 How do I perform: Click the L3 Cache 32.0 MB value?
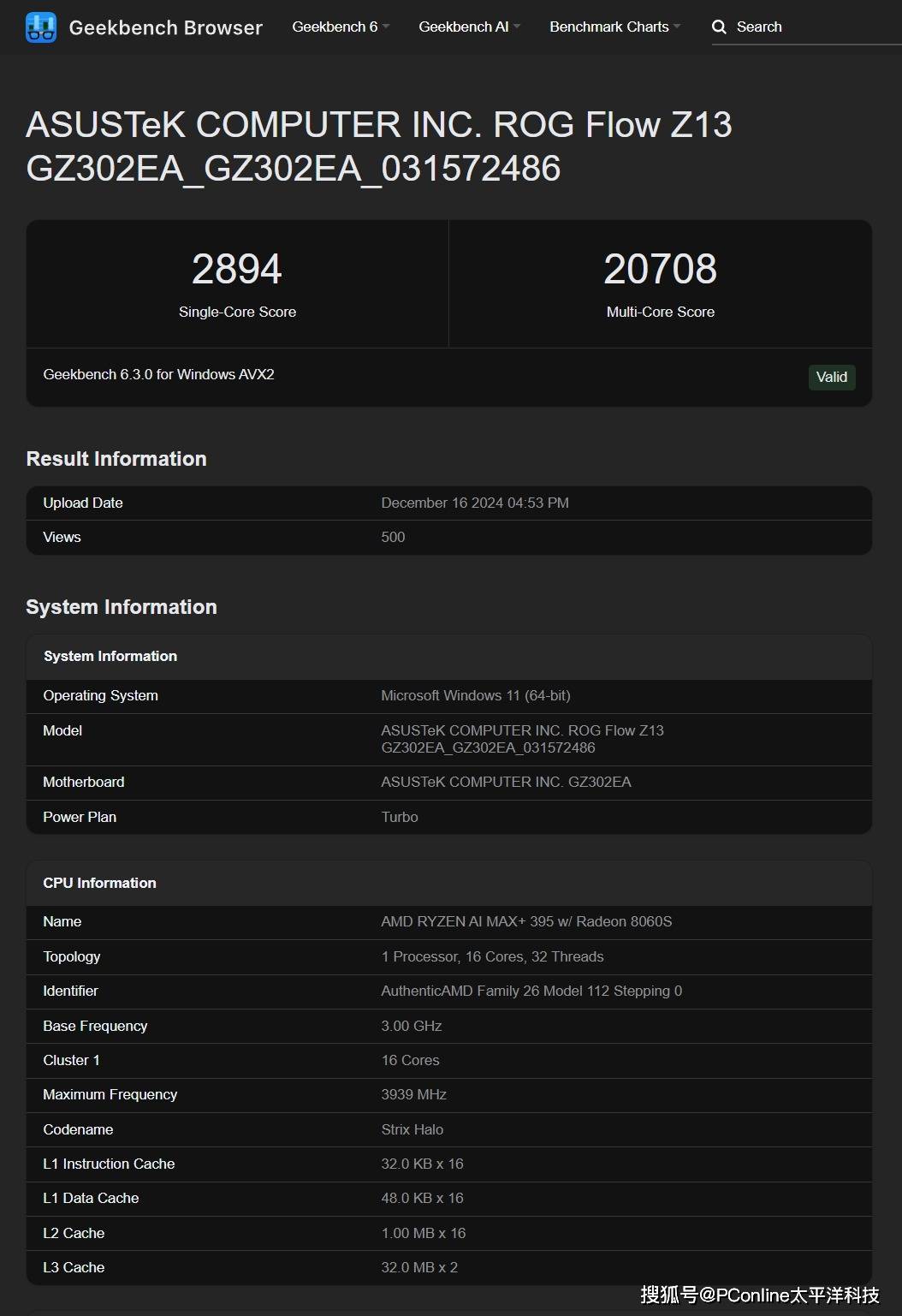click(x=419, y=1267)
